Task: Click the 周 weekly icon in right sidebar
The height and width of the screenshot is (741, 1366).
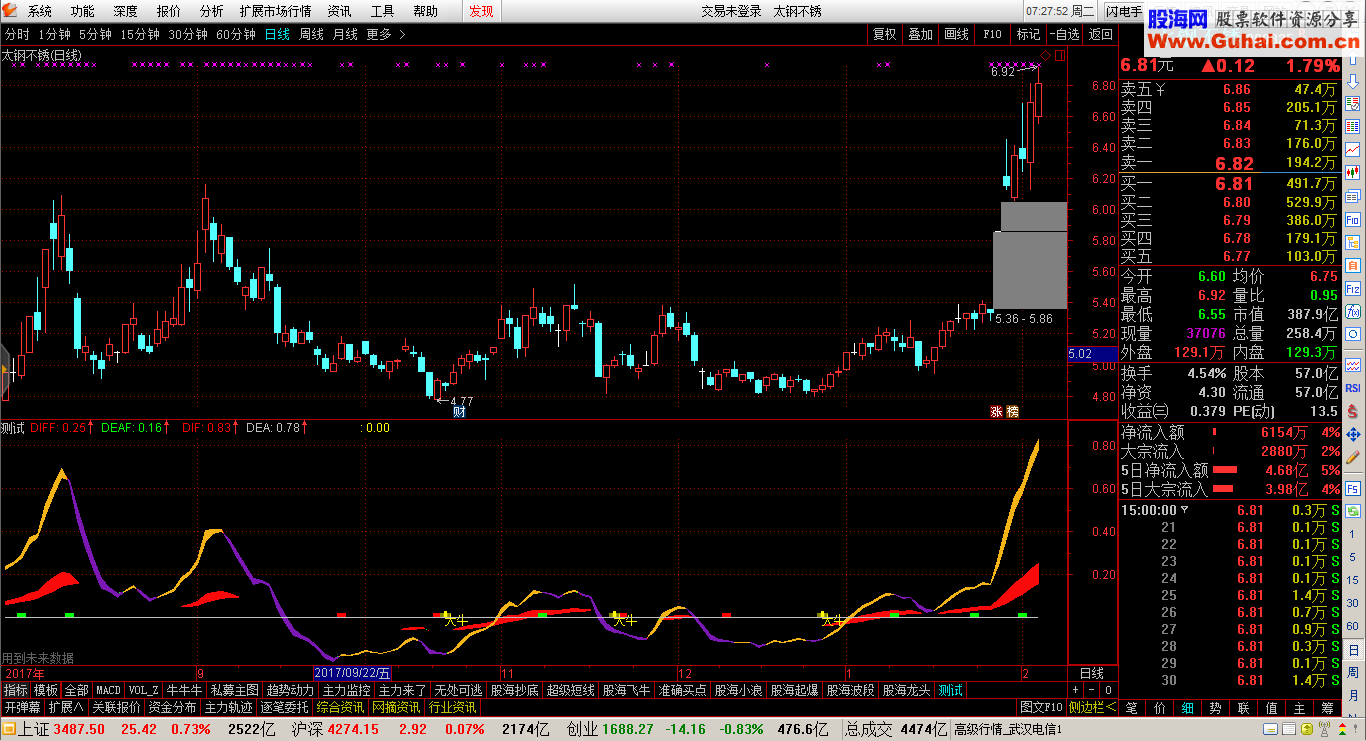Action: pyautogui.click(x=1352, y=672)
